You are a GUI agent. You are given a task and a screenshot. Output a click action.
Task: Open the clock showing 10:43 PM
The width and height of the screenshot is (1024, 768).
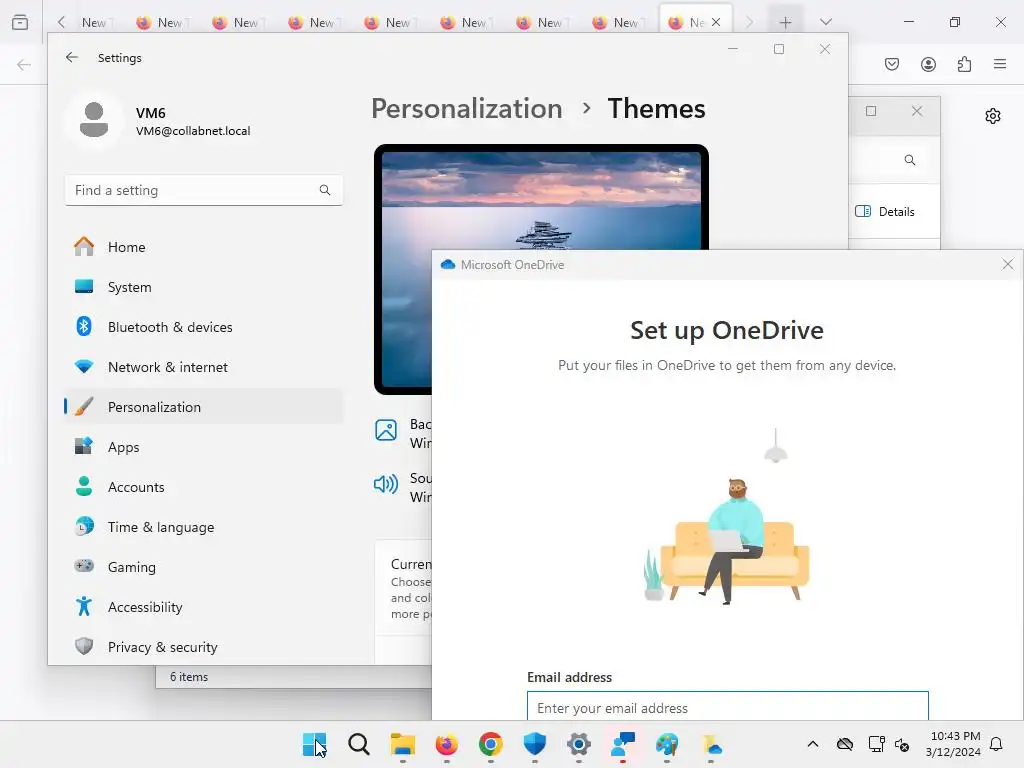pos(953,744)
